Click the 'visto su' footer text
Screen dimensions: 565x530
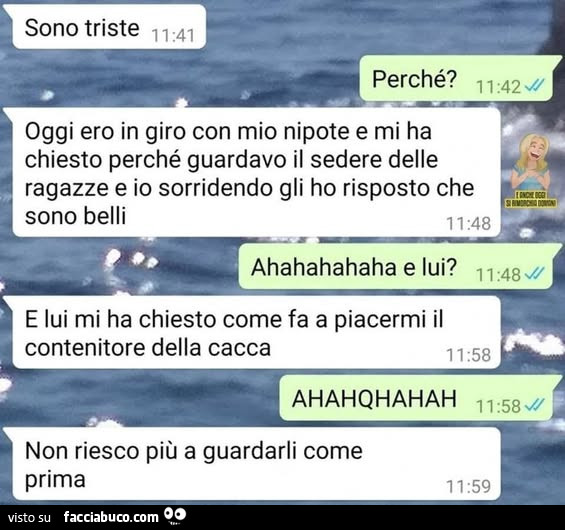[29, 518]
